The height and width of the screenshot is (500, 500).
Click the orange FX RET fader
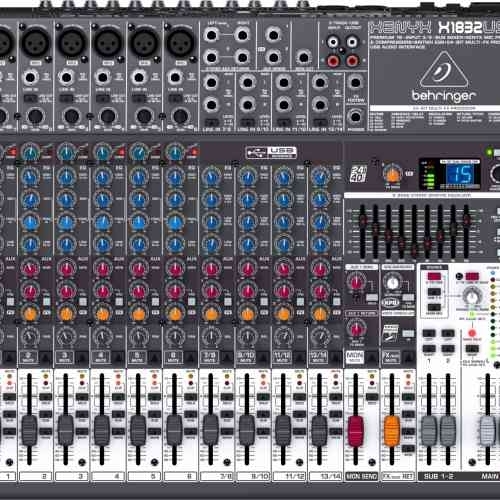(392, 431)
